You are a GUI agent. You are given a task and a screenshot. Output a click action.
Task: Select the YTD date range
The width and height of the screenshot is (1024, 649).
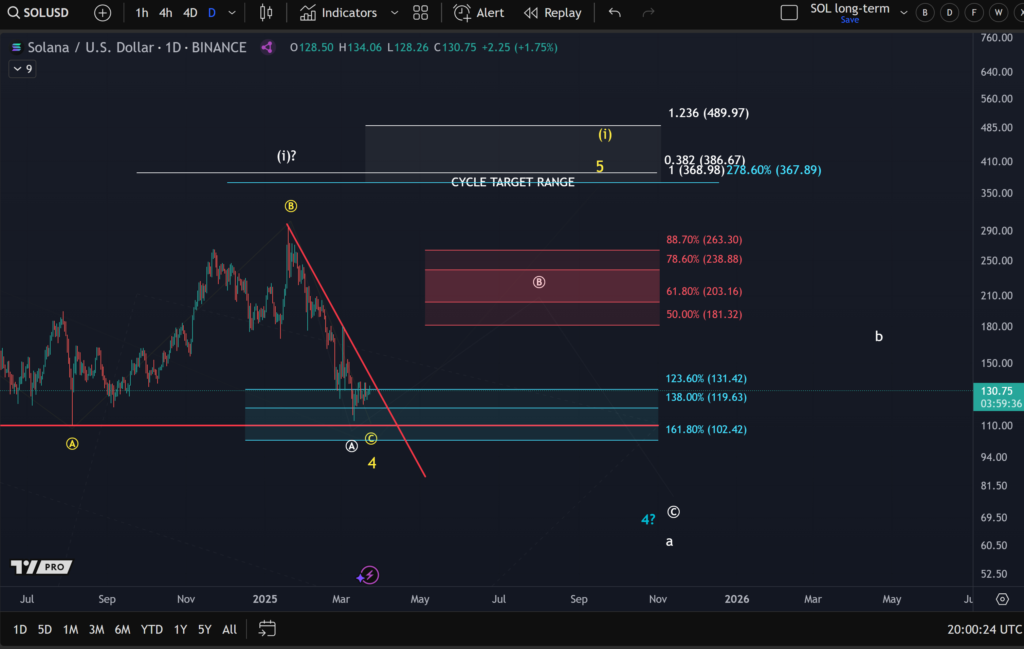(x=152, y=629)
